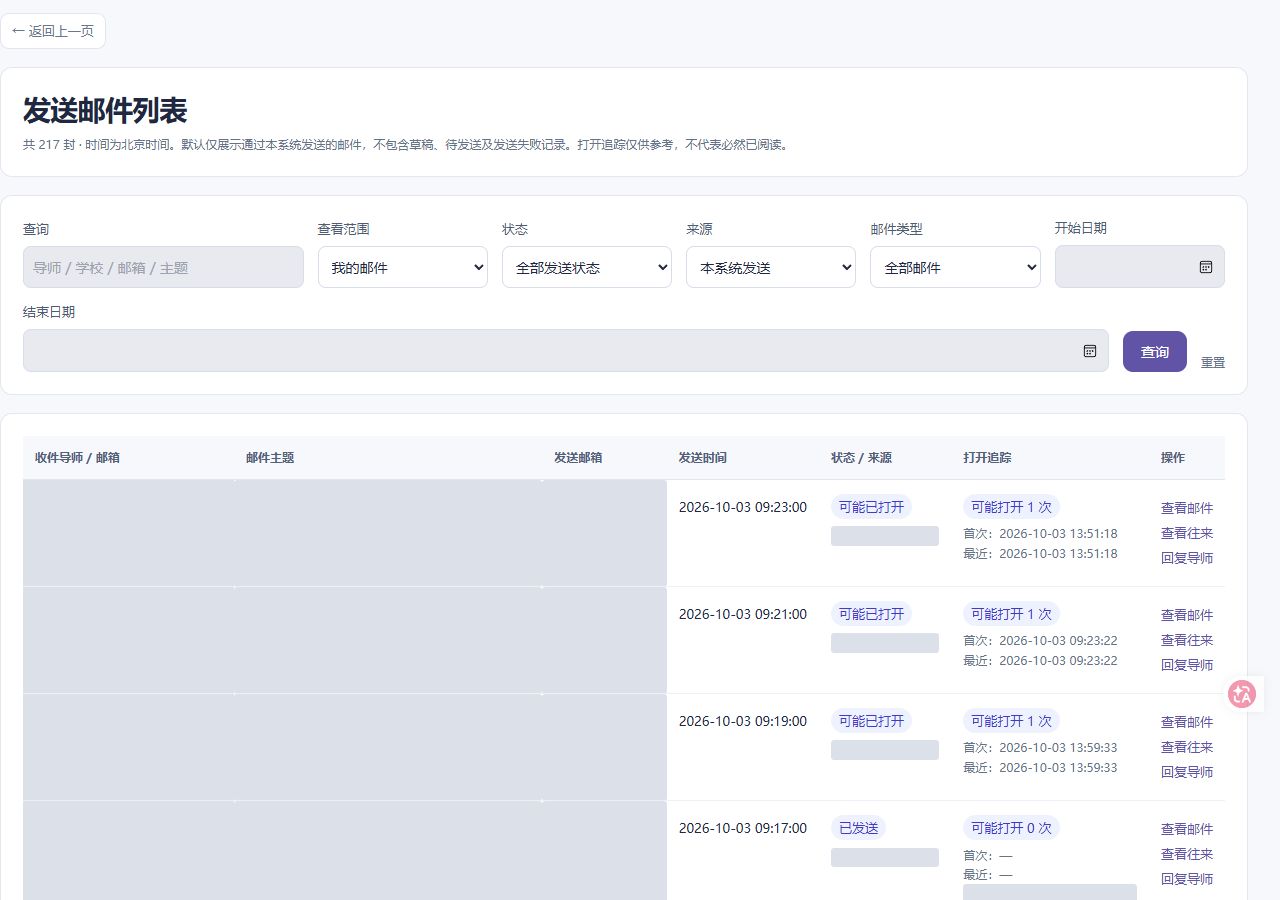Click the send time 2026-10-03 09:21:00
The height and width of the screenshot is (900, 1280).
point(743,614)
